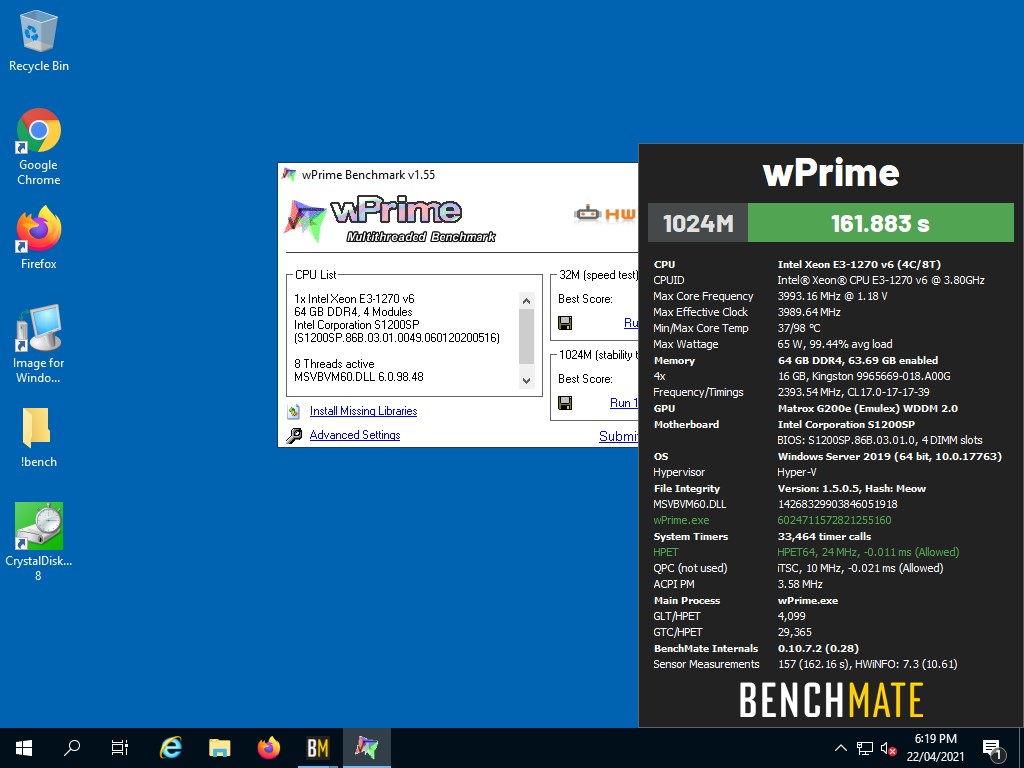Click the CPU List scroll up arrow
This screenshot has width=1024, height=768.
click(x=526, y=300)
